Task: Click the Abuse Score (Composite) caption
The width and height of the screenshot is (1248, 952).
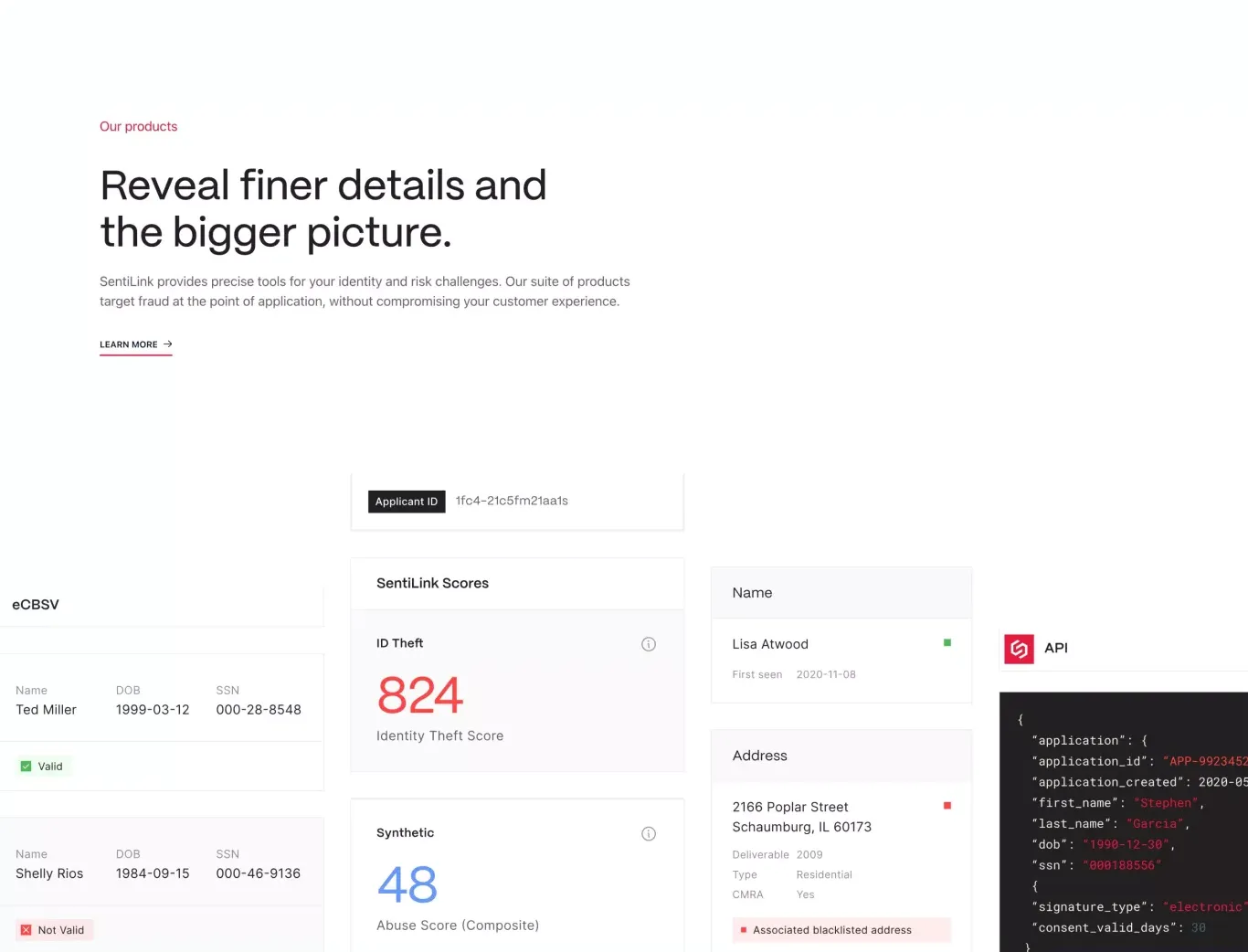Action: [458, 926]
